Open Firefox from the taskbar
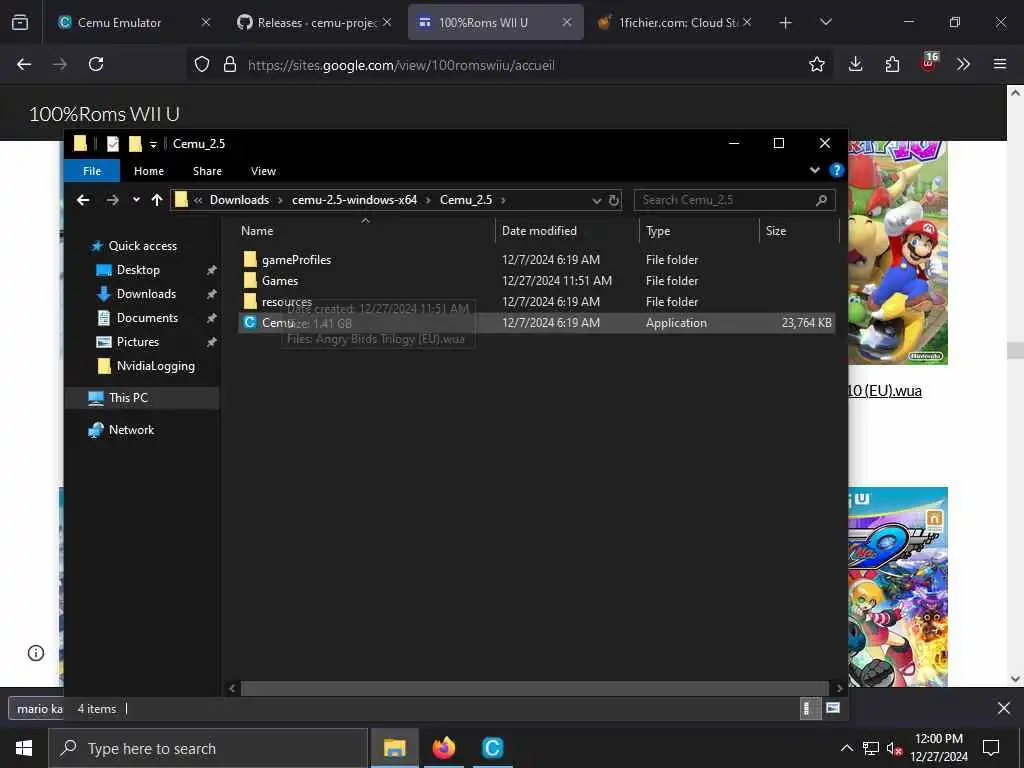The height and width of the screenshot is (768, 1024). [443, 748]
